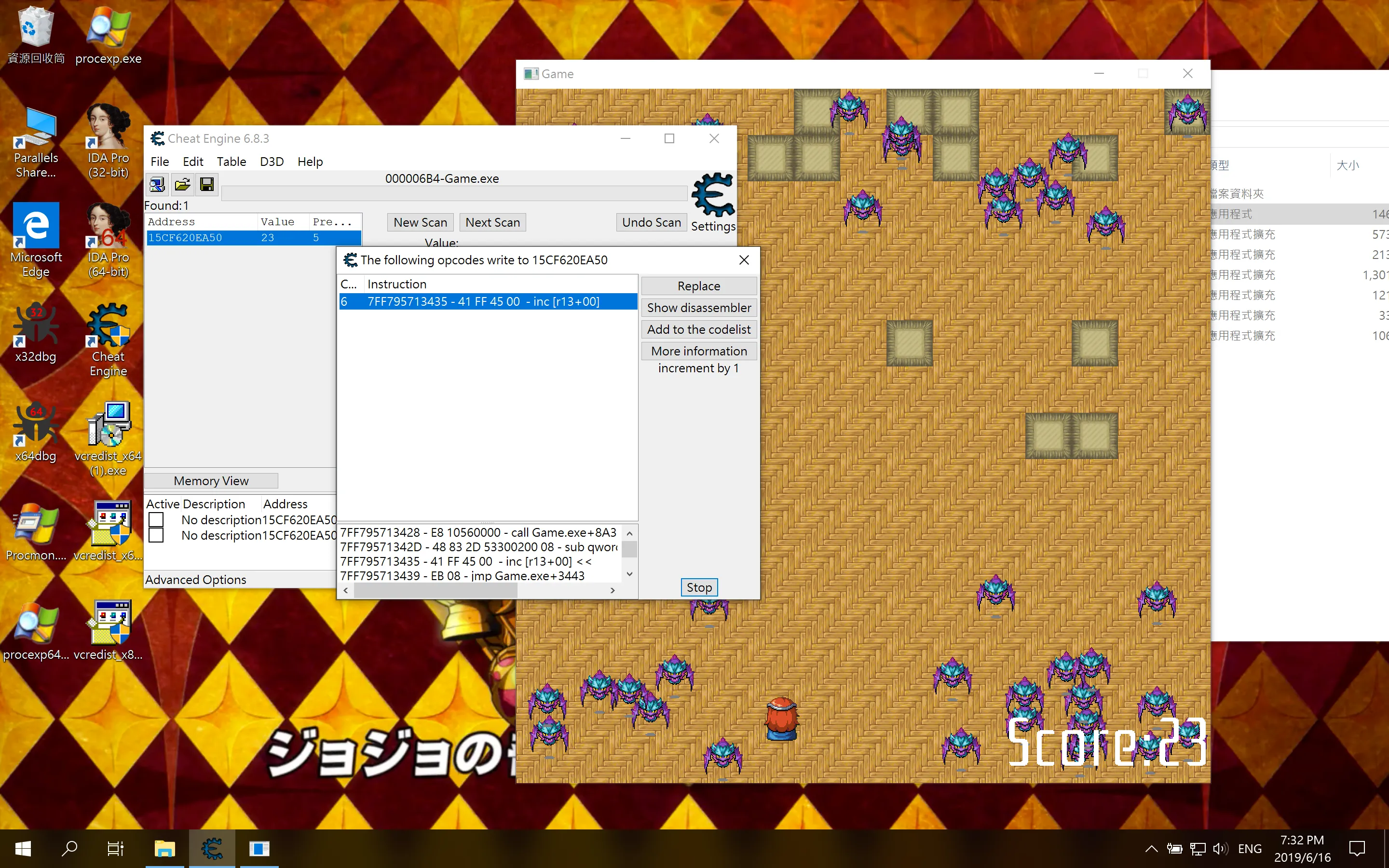The image size is (1389, 868).
Task: Switch to the Game taskbar icon
Action: tap(259, 849)
